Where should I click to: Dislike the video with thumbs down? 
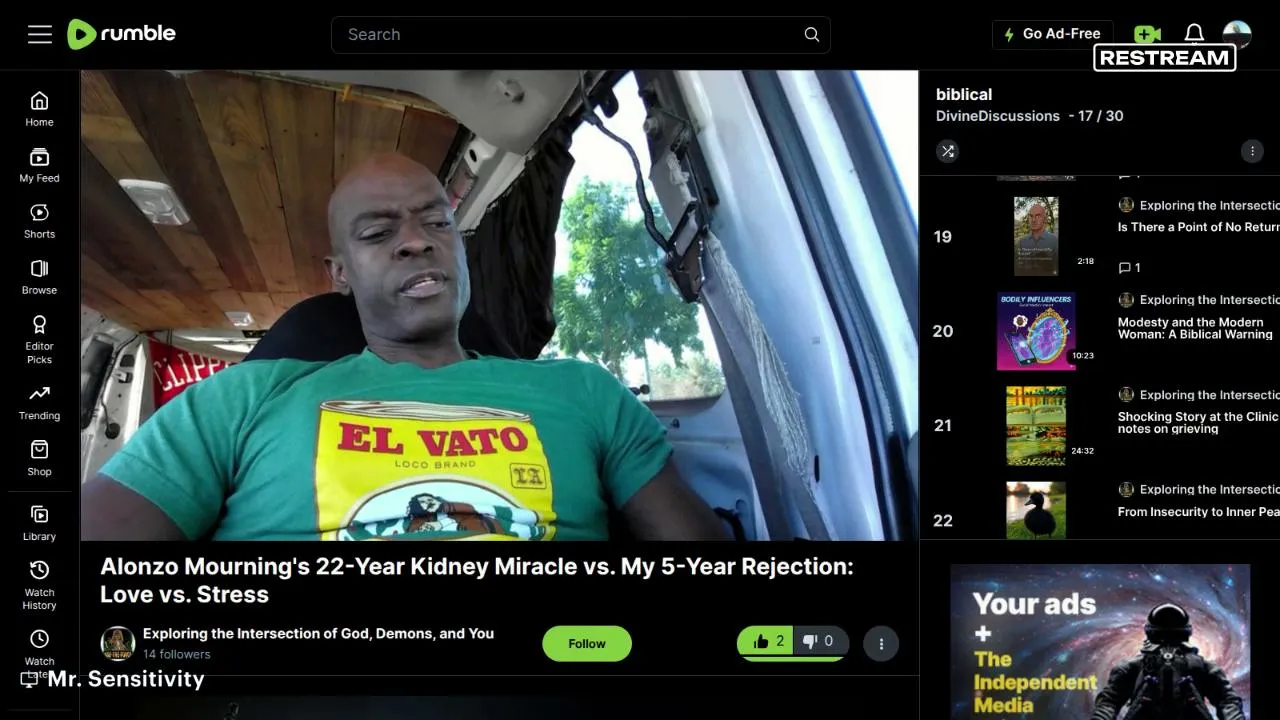pyautogui.click(x=820, y=642)
